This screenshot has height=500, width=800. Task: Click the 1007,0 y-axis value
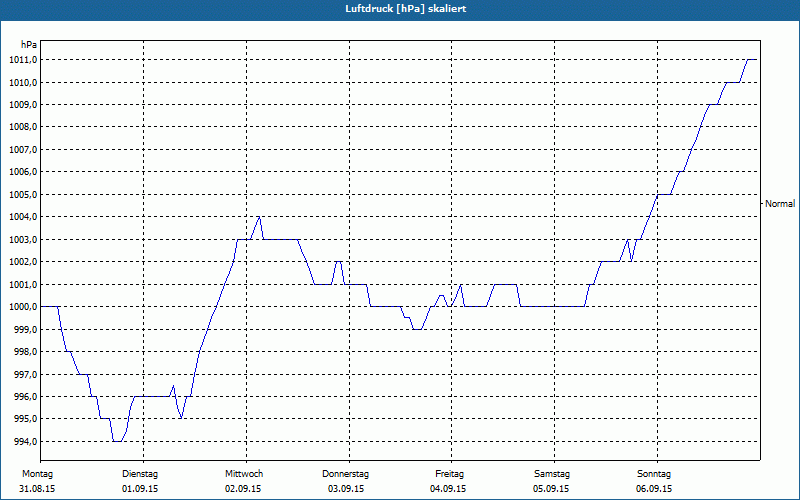(22, 150)
